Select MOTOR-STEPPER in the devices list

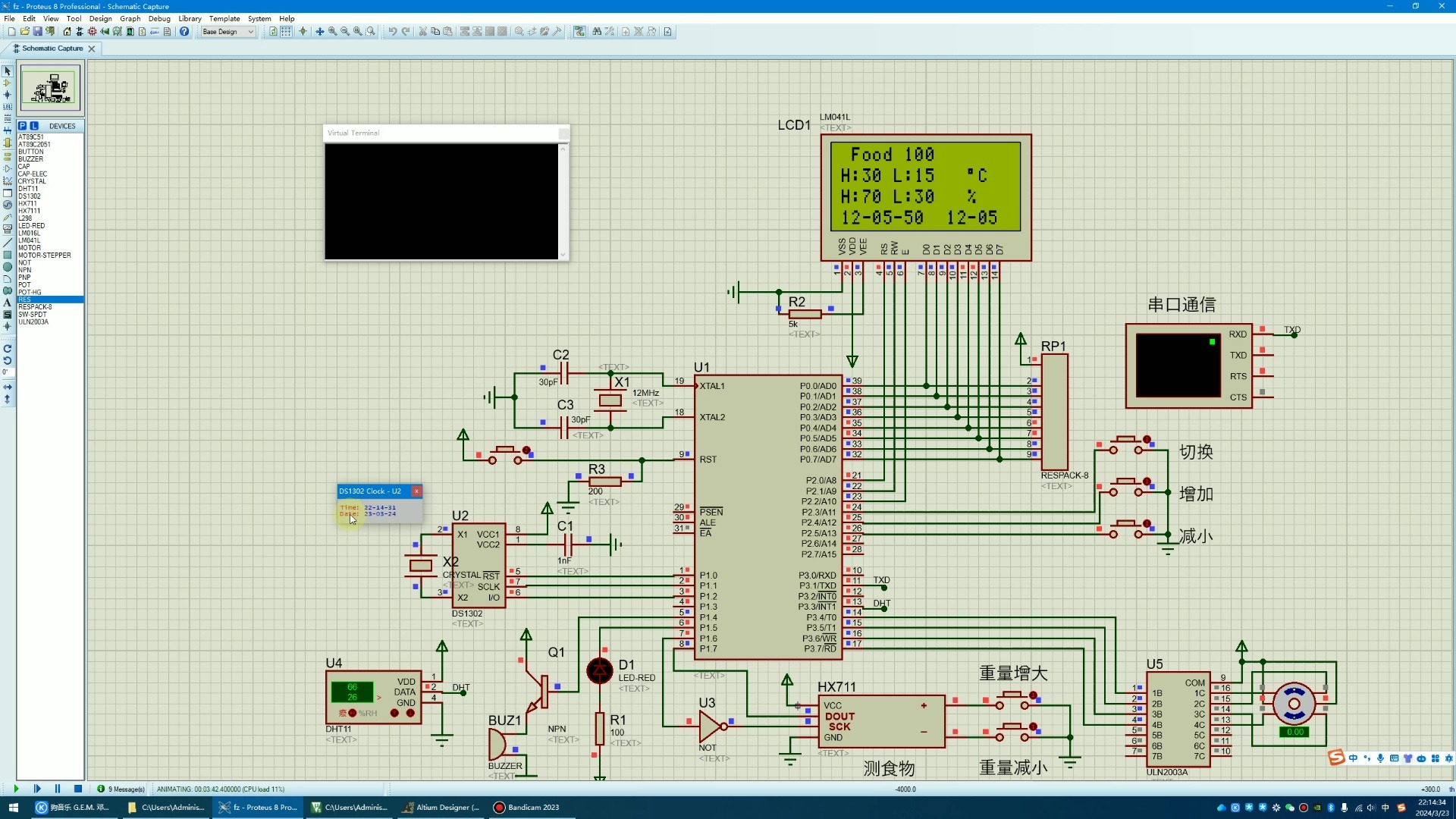pos(45,256)
